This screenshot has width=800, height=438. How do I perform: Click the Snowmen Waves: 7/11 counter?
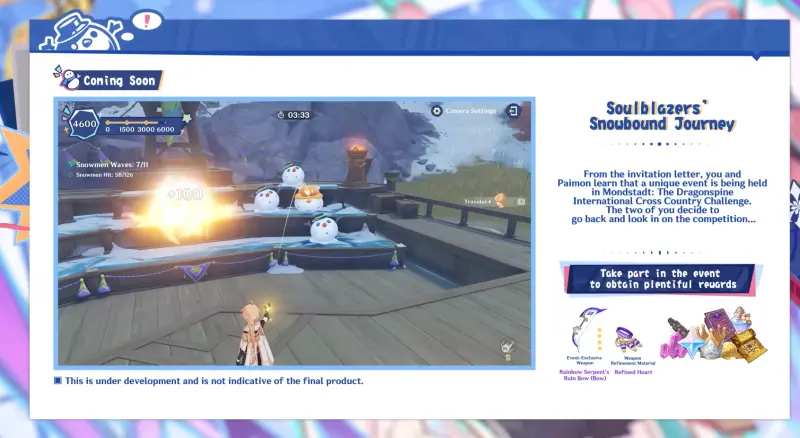click(x=110, y=163)
